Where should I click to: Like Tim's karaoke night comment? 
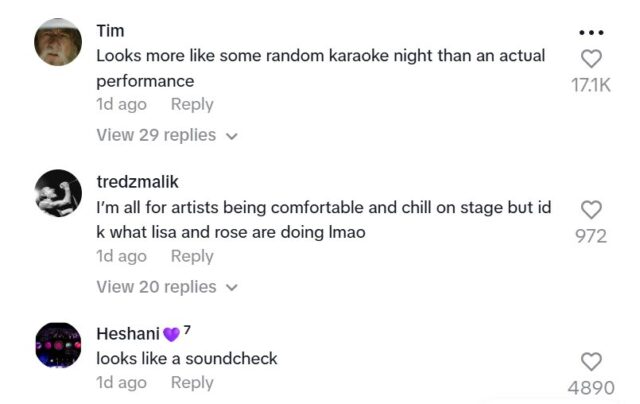pos(591,59)
